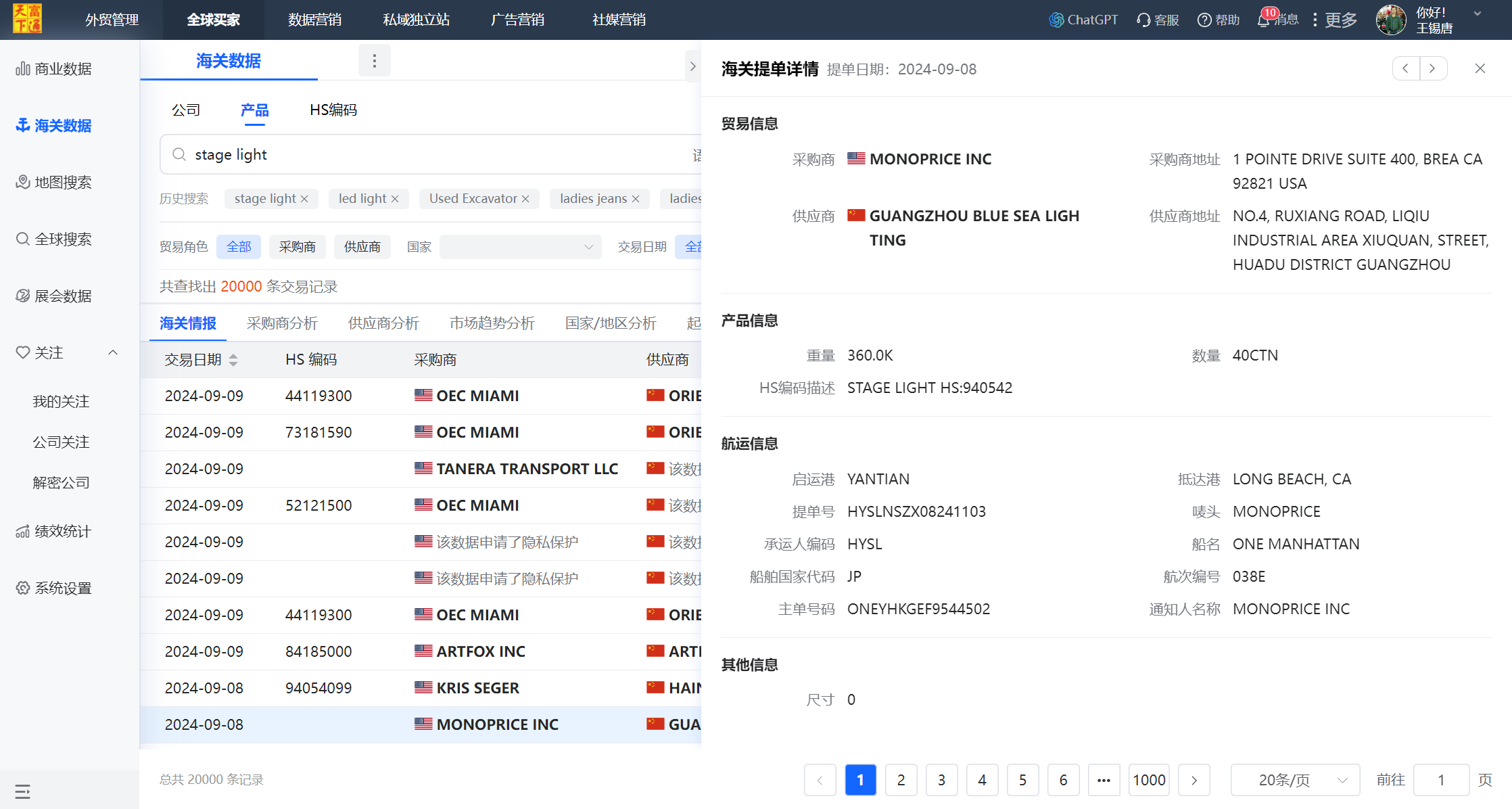This screenshot has width=1512, height=809.
Task: Go to page 2 of results
Action: point(901,780)
